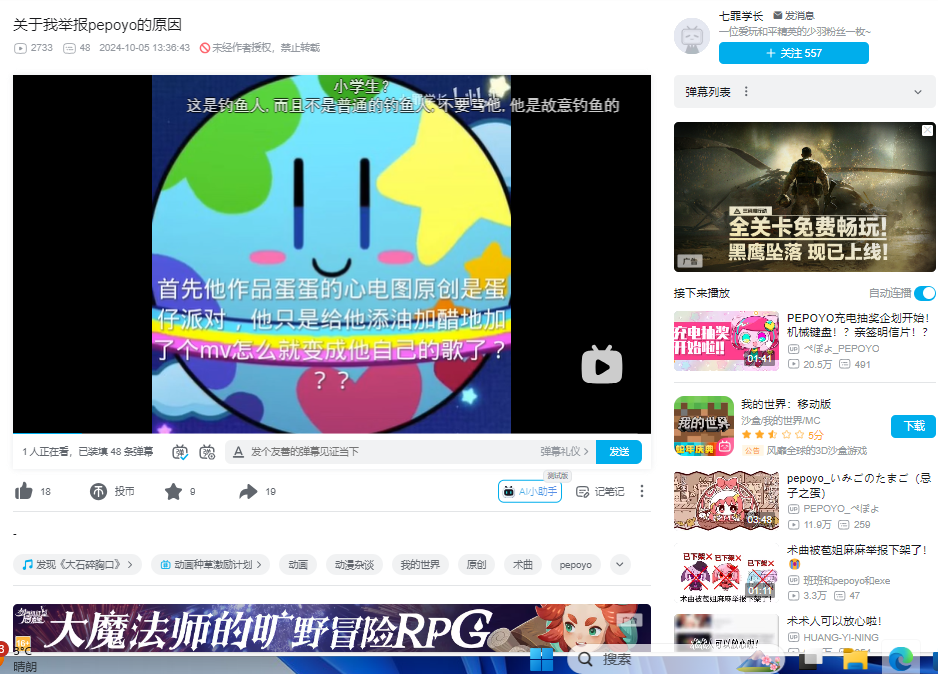Open 动画种草激励计划 tag
Image resolution: width=938 pixels, height=674 pixels.
[x=211, y=565]
